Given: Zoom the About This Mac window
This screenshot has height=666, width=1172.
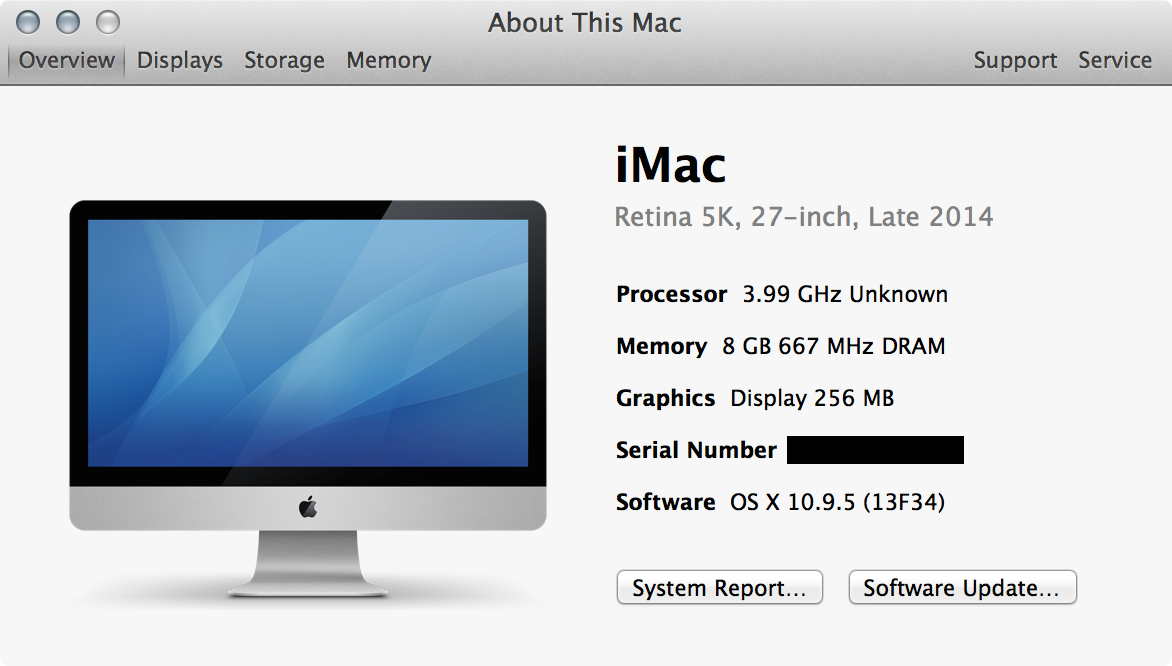Looking at the screenshot, I should pos(108,22).
